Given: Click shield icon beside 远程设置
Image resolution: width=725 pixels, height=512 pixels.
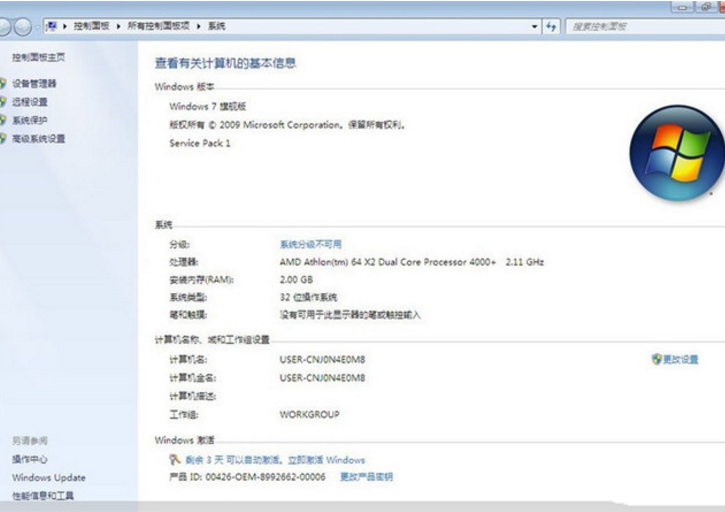Looking at the screenshot, I should 3,102.
